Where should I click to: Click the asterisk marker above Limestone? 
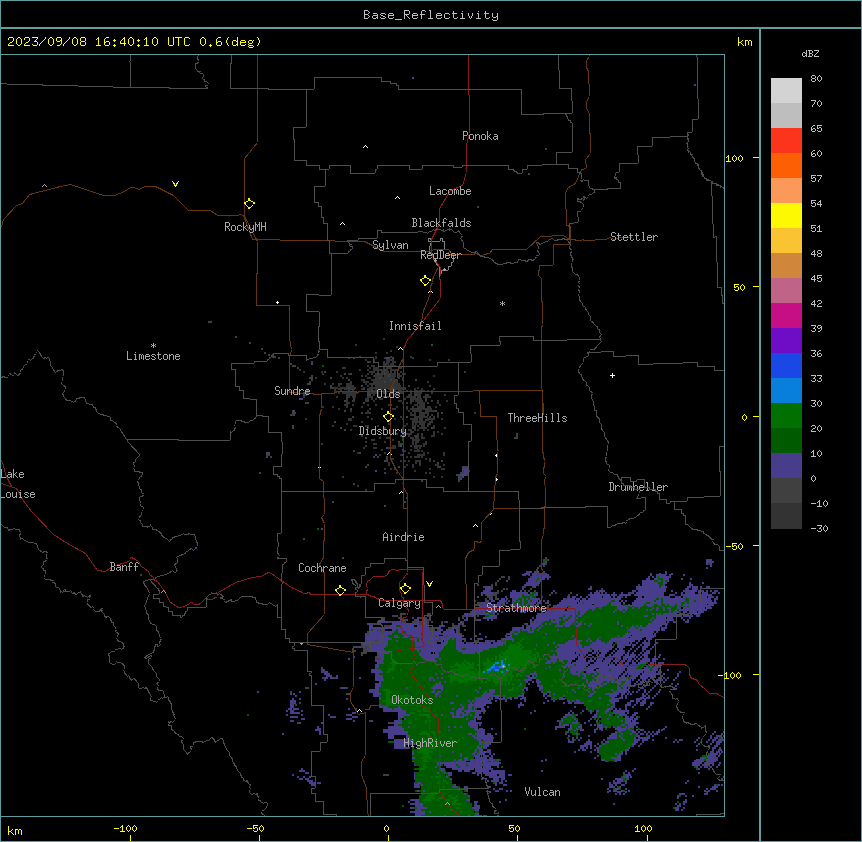(x=153, y=346)
